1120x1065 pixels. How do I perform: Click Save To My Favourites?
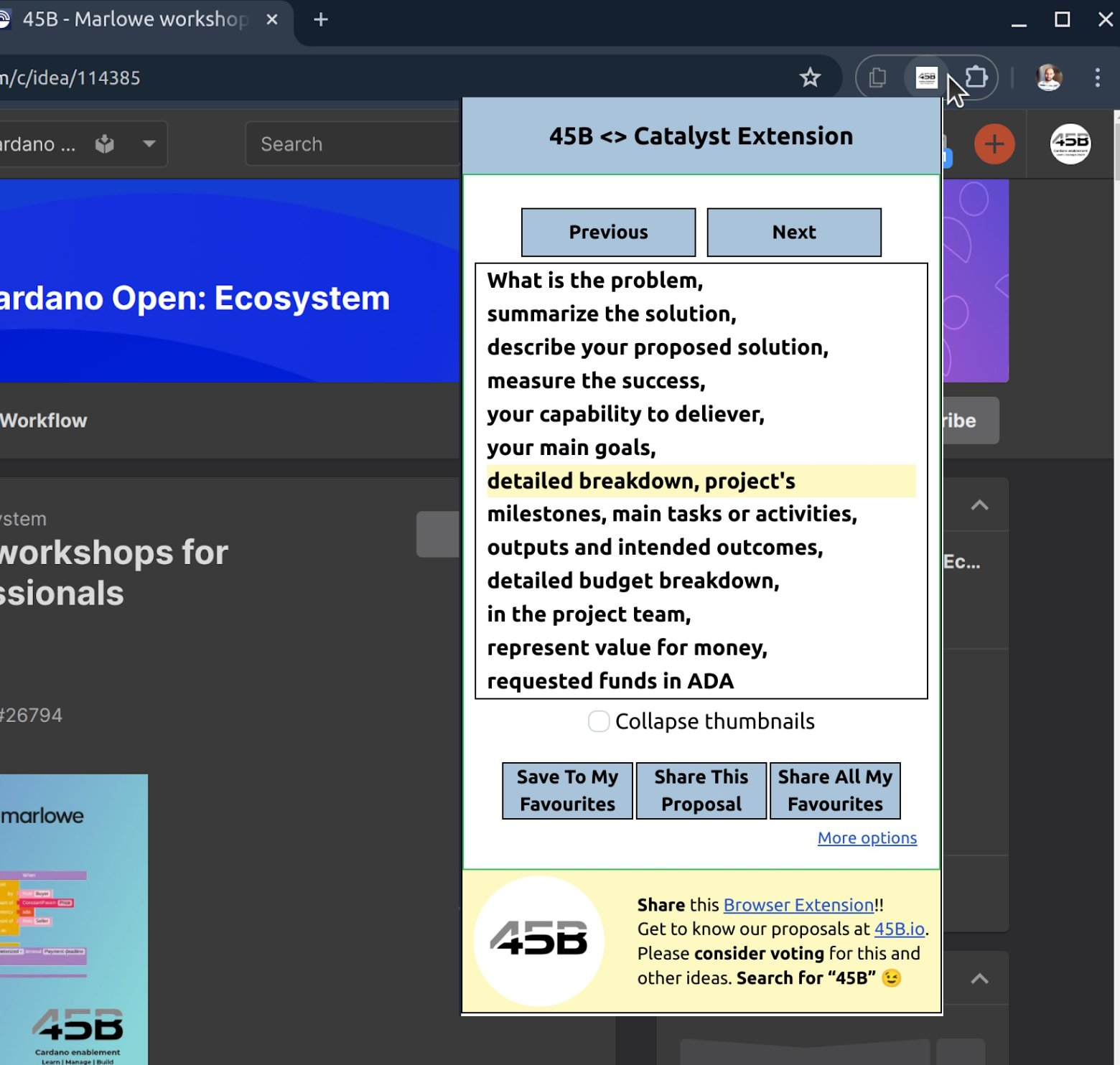coord(567,791)
